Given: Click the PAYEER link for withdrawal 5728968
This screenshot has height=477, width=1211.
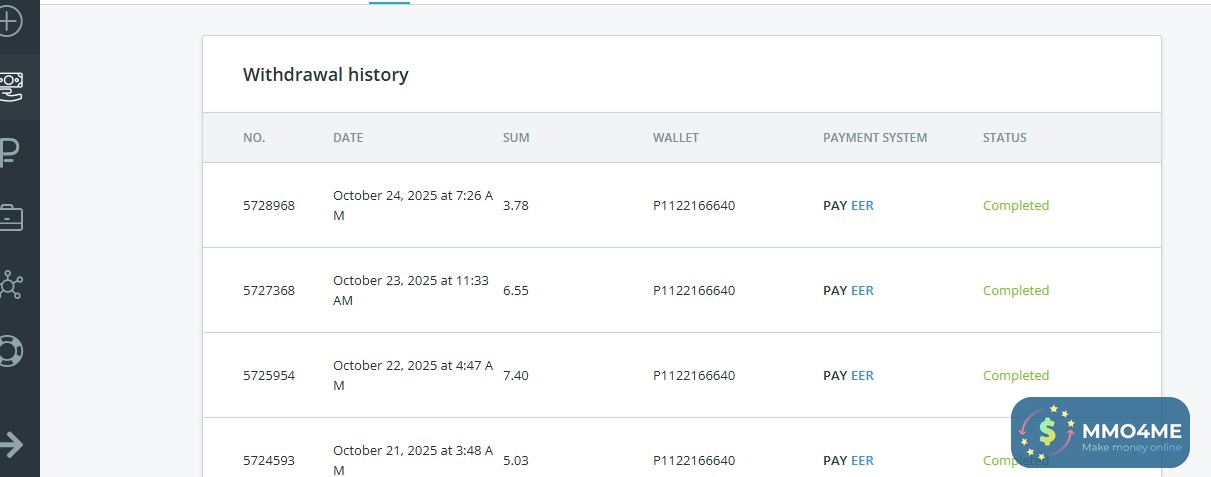Looking at the screenshot, I should pyautogui.click(x=848, y=206).
